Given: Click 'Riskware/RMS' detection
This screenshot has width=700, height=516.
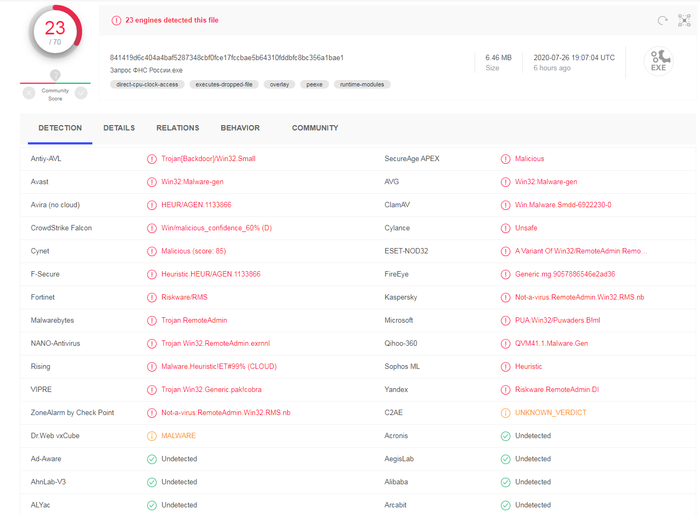Looking at the screenshot, I should (184, 297).
